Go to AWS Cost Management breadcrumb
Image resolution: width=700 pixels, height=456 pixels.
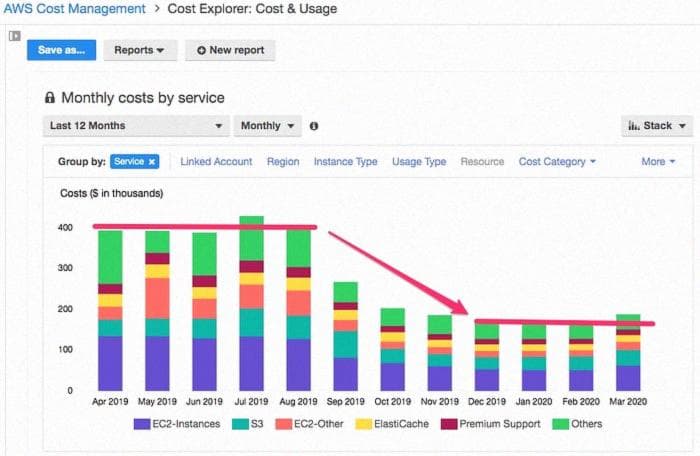(75, 8)
